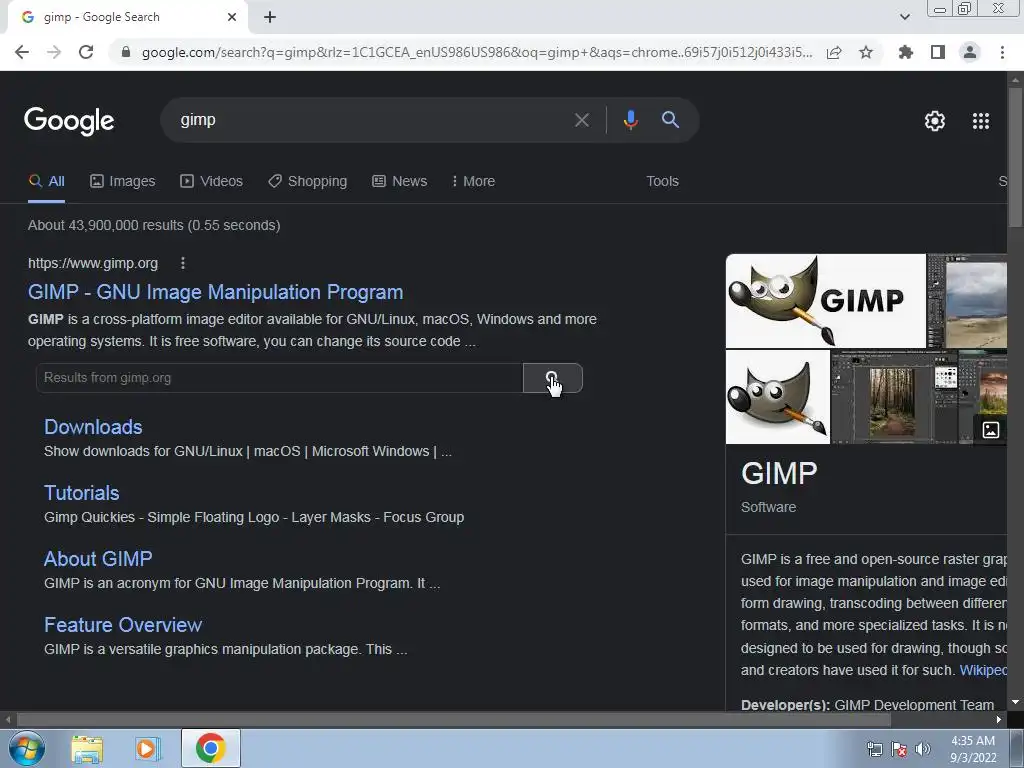The height and width of the screenshot is (768, 1024).
Task: Click the GIMP knowledge panel title
Action: [779, 473]
